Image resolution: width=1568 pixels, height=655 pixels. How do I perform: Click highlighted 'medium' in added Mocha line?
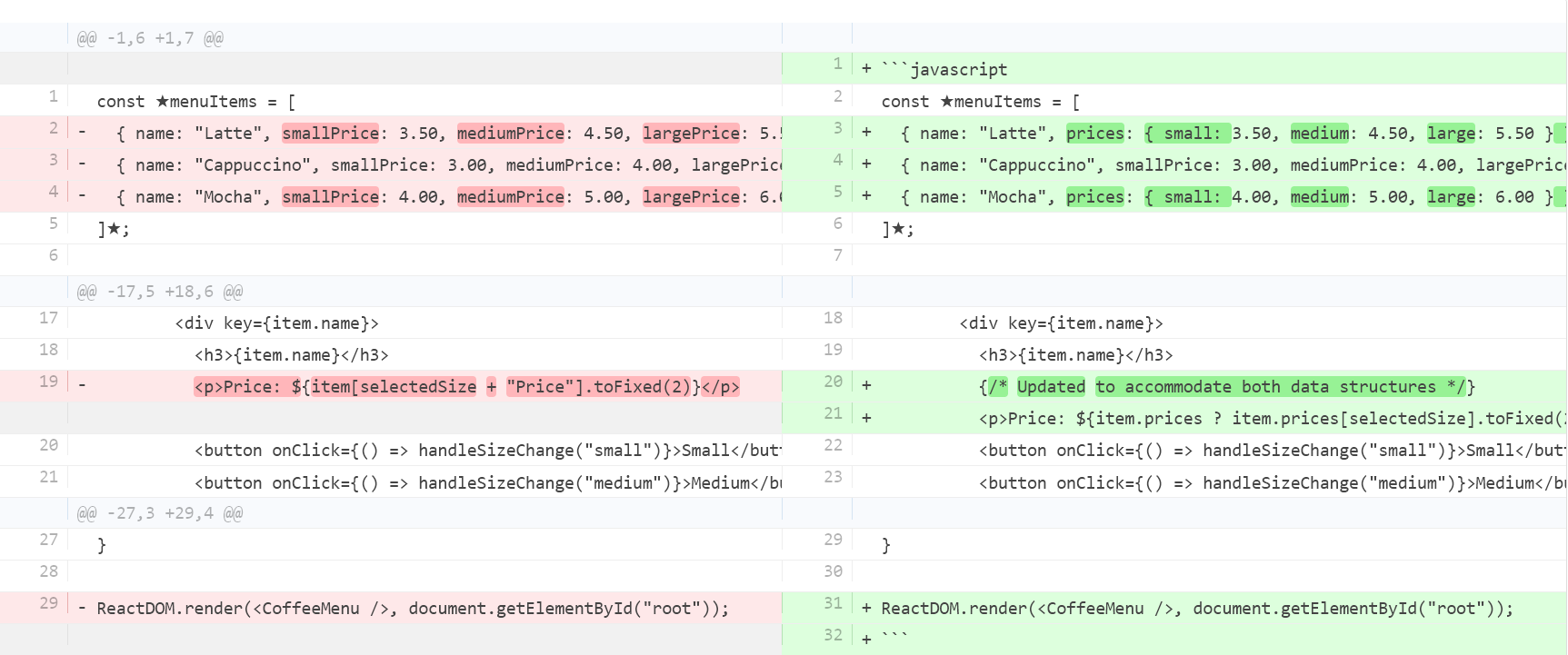point(1320,197)
